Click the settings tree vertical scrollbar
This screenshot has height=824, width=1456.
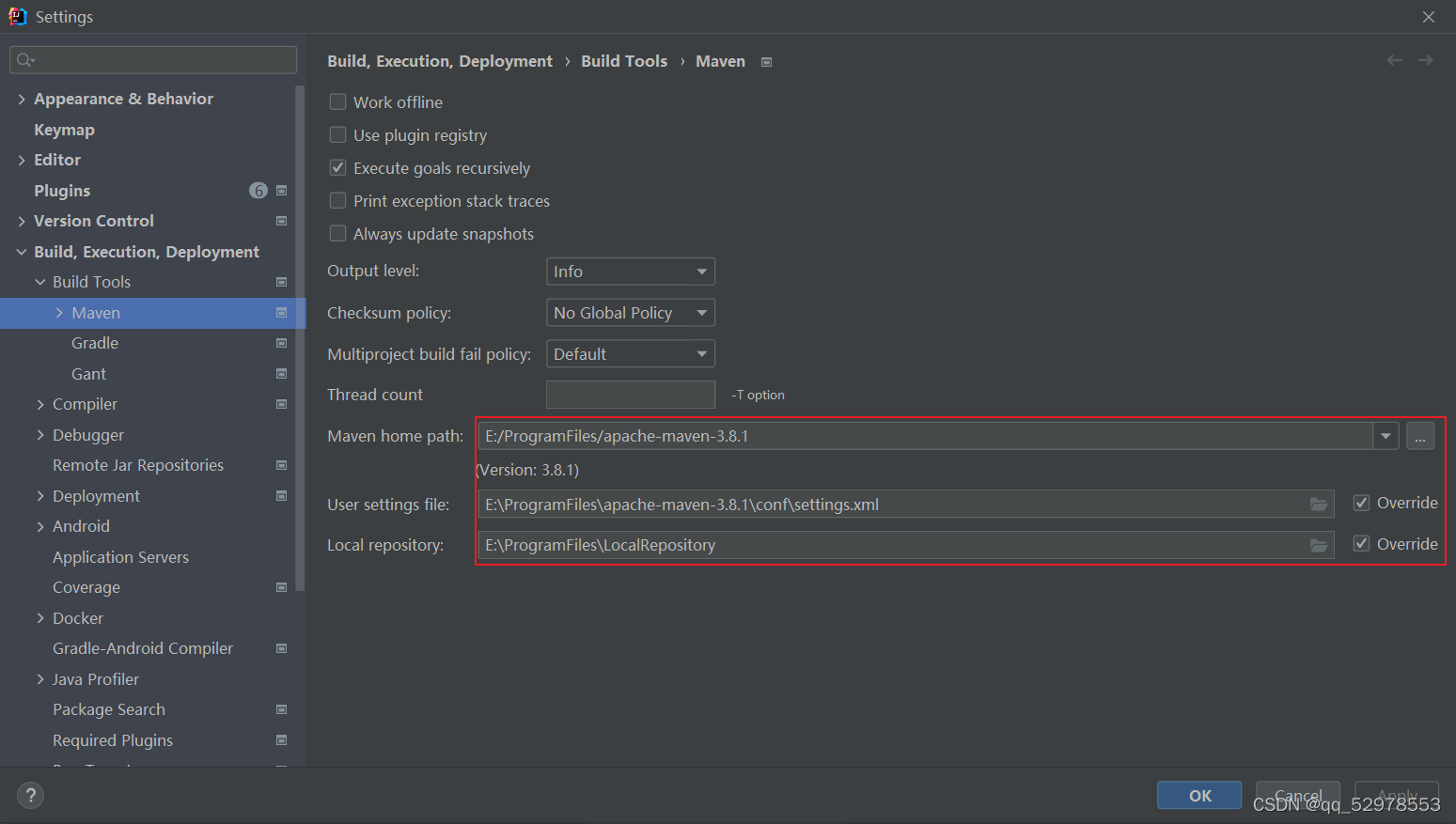pos(300,338)
